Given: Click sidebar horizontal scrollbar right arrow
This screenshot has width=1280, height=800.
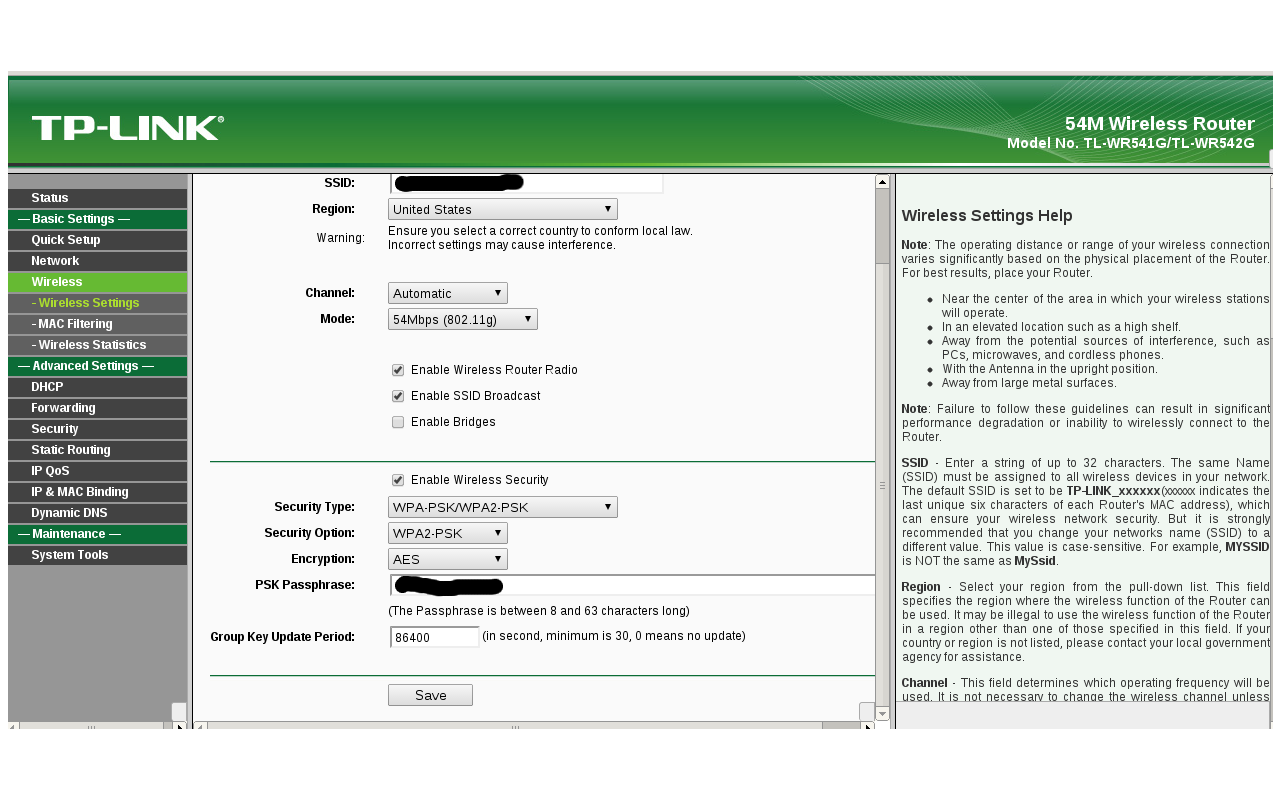Looking at the screenshot, I should (180, 727).
